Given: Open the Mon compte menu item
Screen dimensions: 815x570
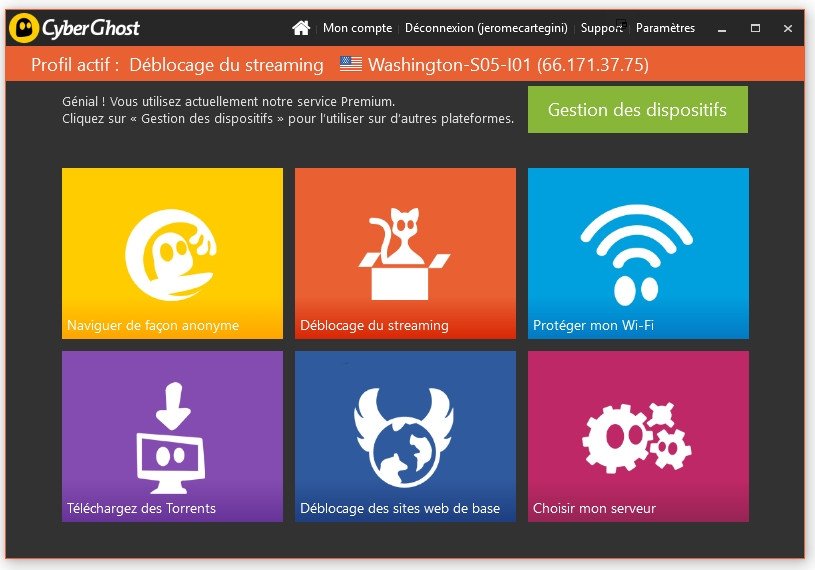Looking at the screenshot, I should (x=357, y=28).
